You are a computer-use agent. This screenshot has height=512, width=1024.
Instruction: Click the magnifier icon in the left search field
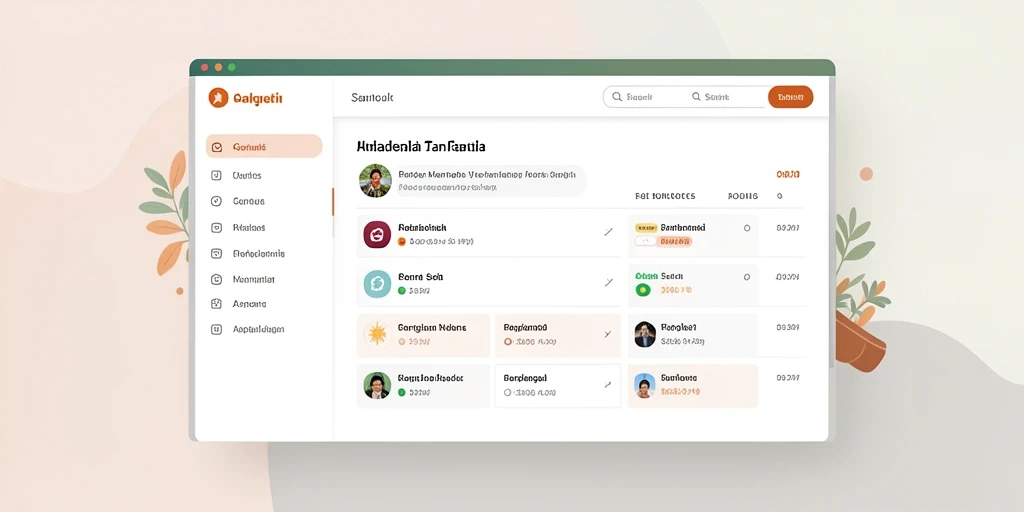coord(616,97)
